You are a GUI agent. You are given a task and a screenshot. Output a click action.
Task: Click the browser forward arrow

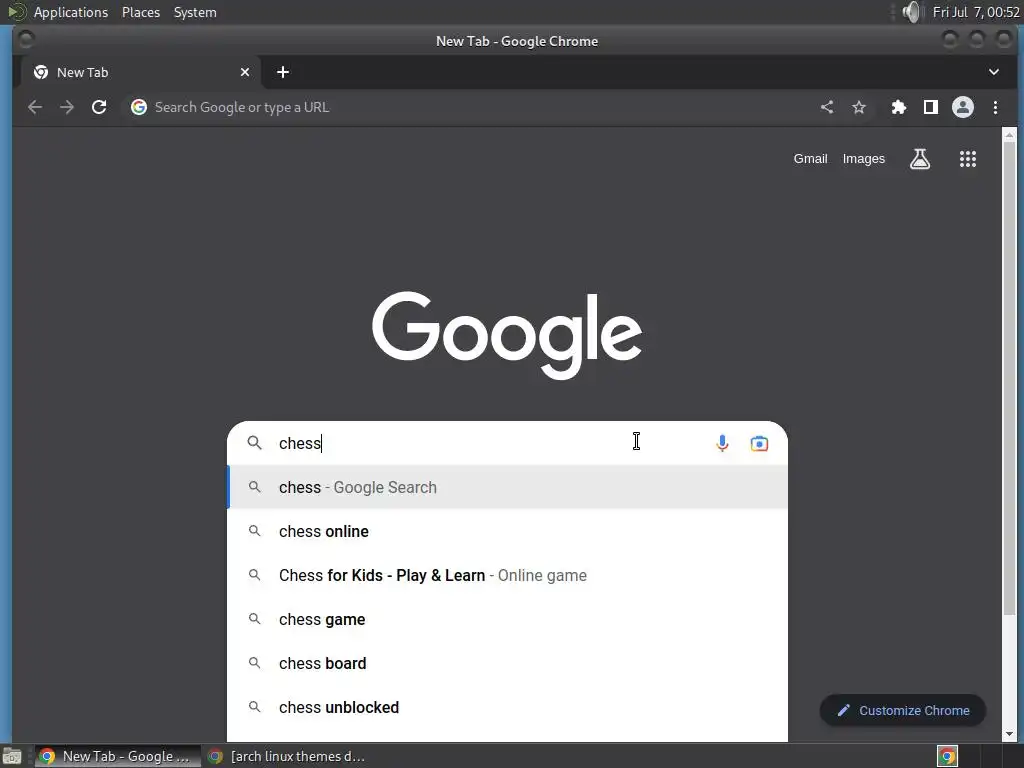pos(67,107)
